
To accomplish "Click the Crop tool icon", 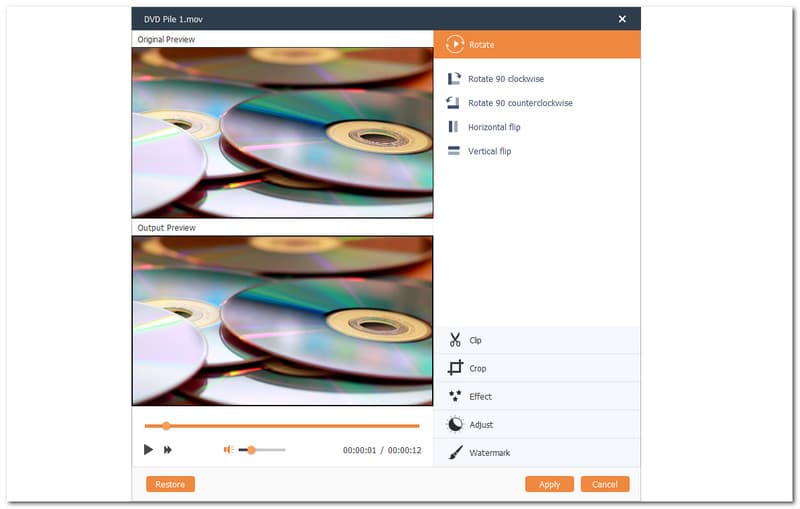I will point(455,368).
